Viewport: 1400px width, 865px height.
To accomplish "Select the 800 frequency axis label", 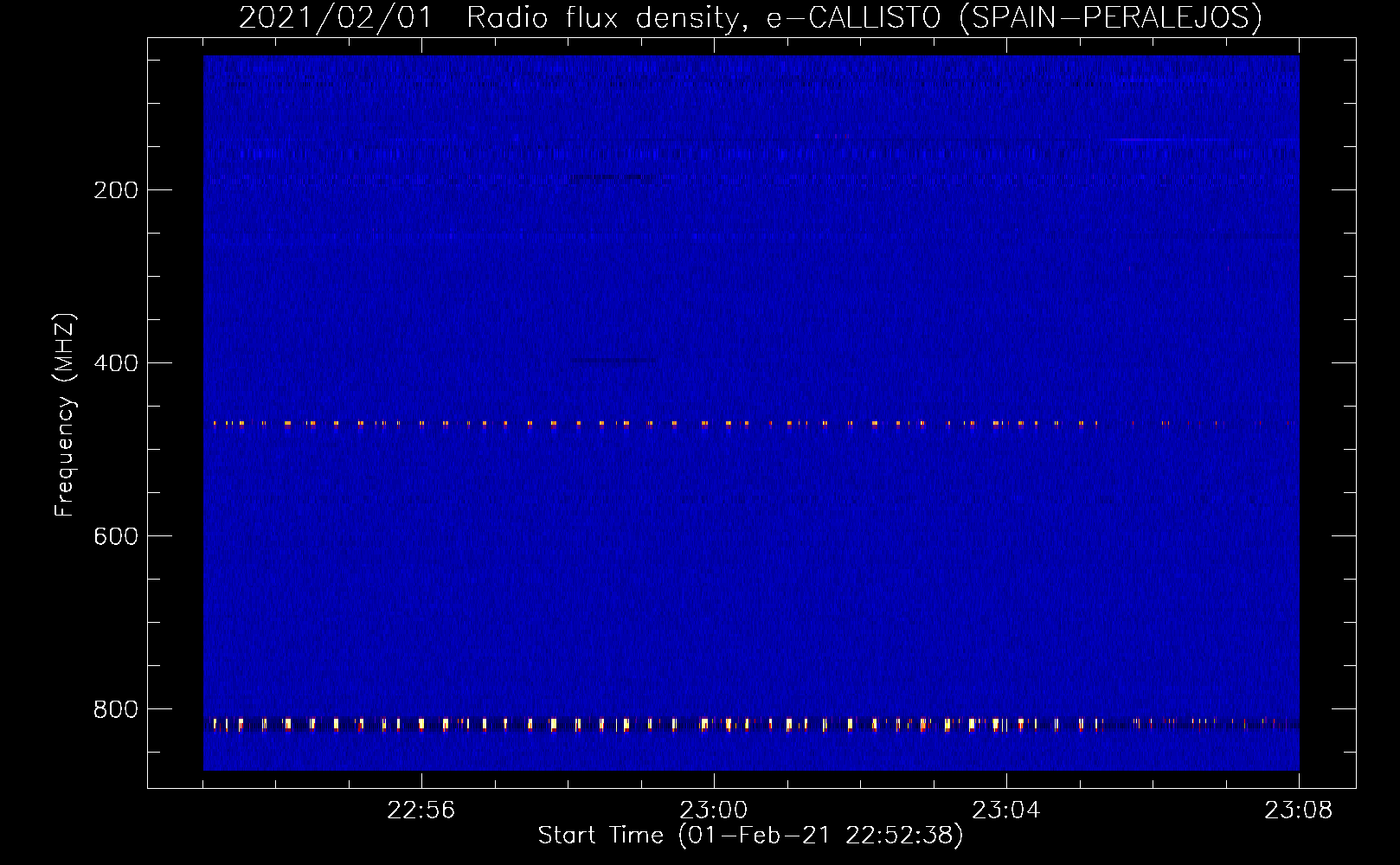I will click(116, 709).
